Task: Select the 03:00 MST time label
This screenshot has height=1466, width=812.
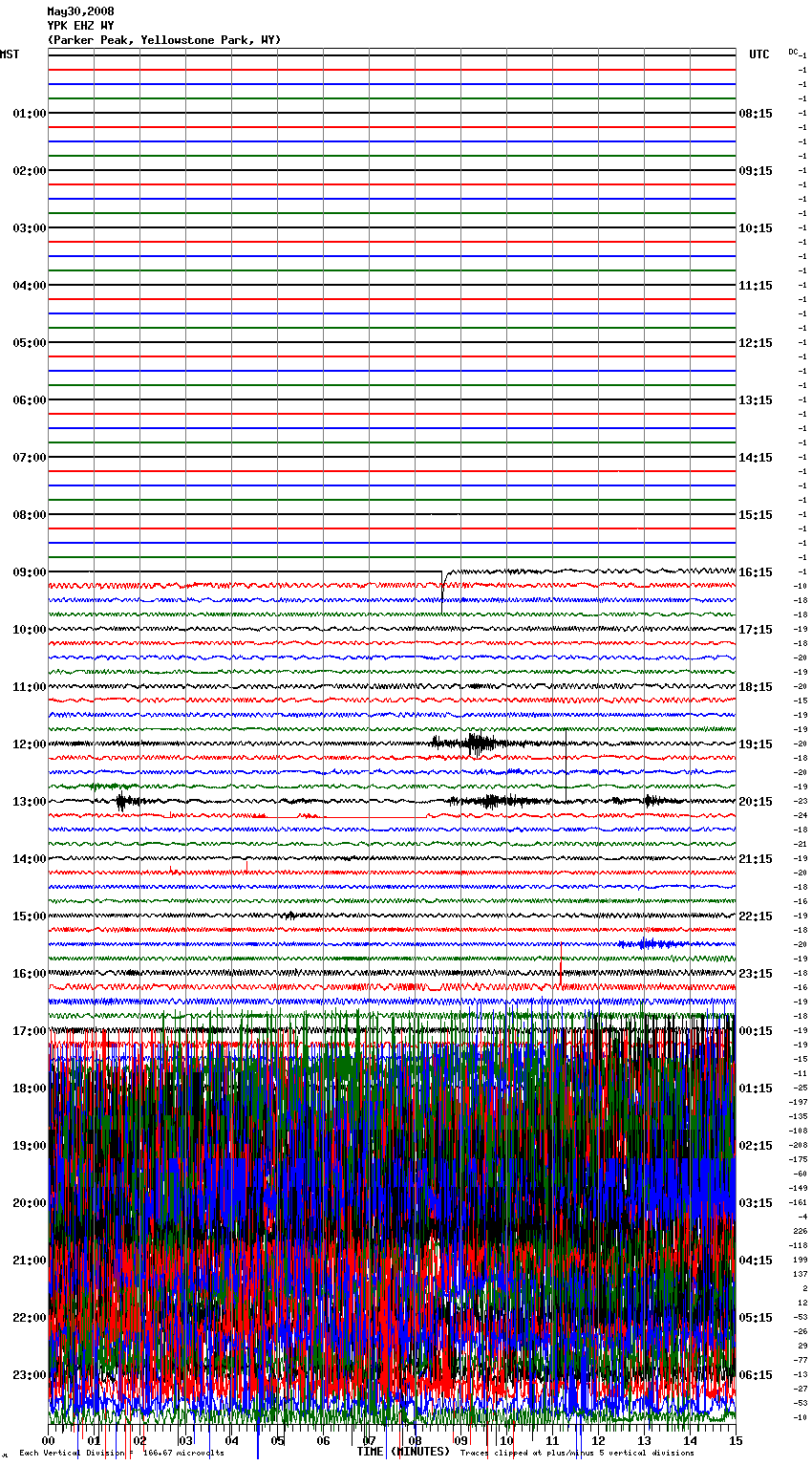Action: (30, 228)
